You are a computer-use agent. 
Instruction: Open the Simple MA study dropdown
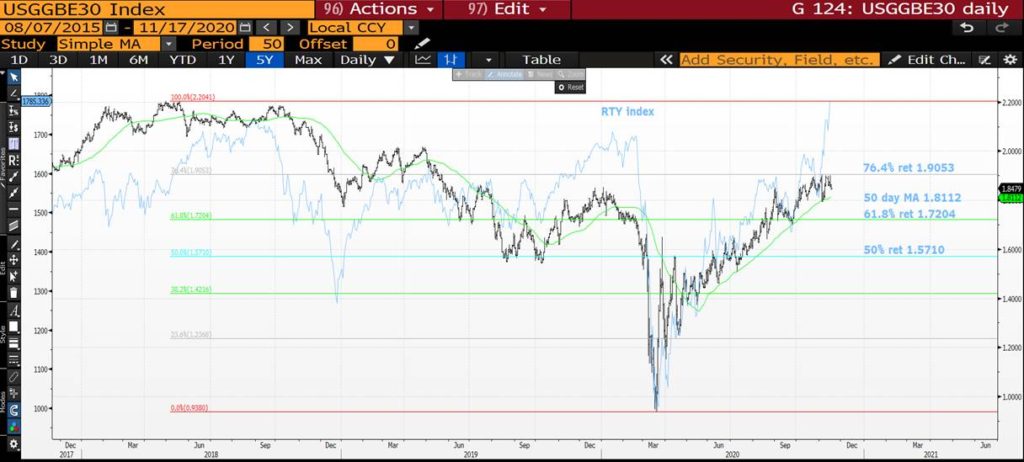[x=168, y=44]
